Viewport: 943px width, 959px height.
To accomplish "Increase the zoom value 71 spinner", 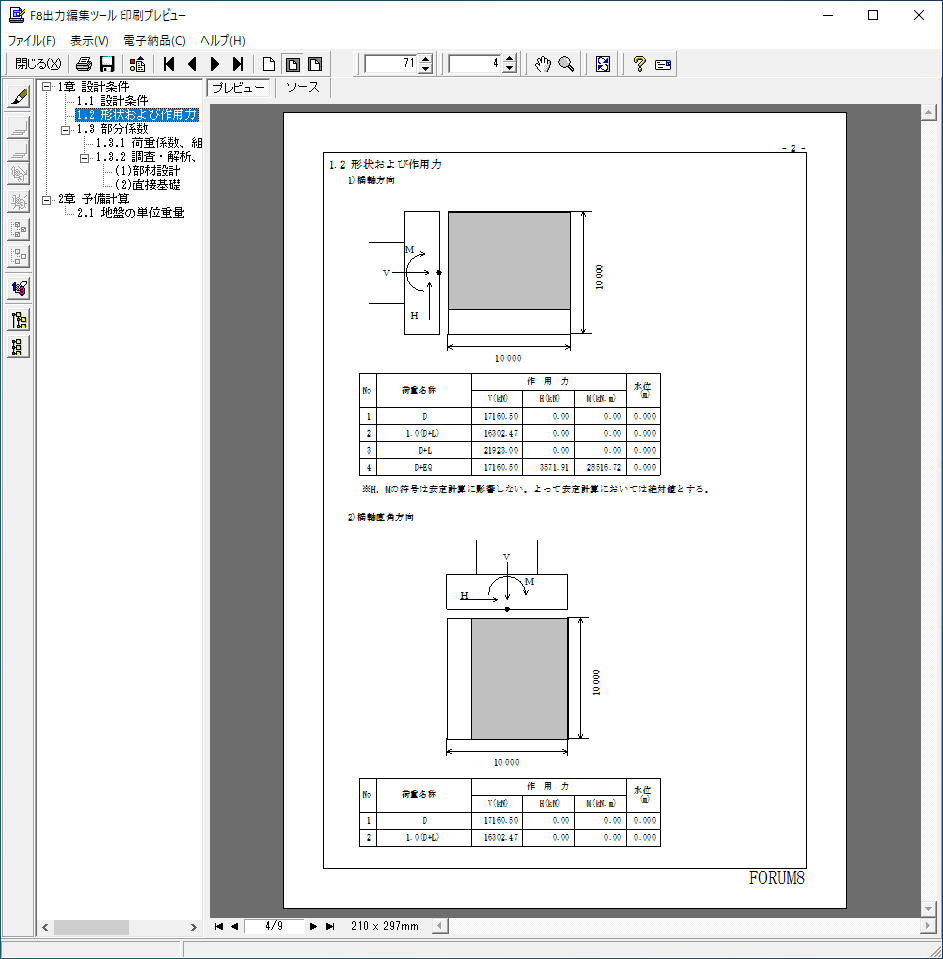I will pyautogui.click(x=426, y=59).
